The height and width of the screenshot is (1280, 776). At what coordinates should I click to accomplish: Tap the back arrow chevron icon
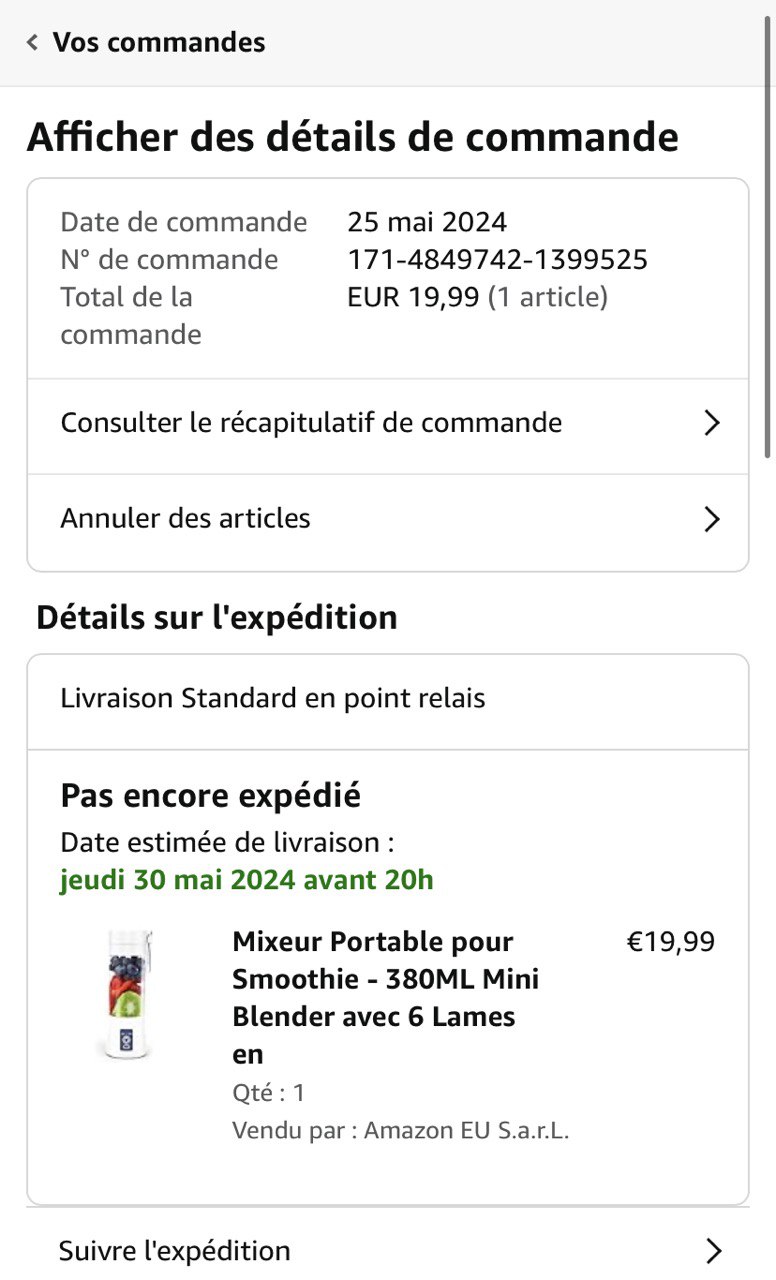33,43
